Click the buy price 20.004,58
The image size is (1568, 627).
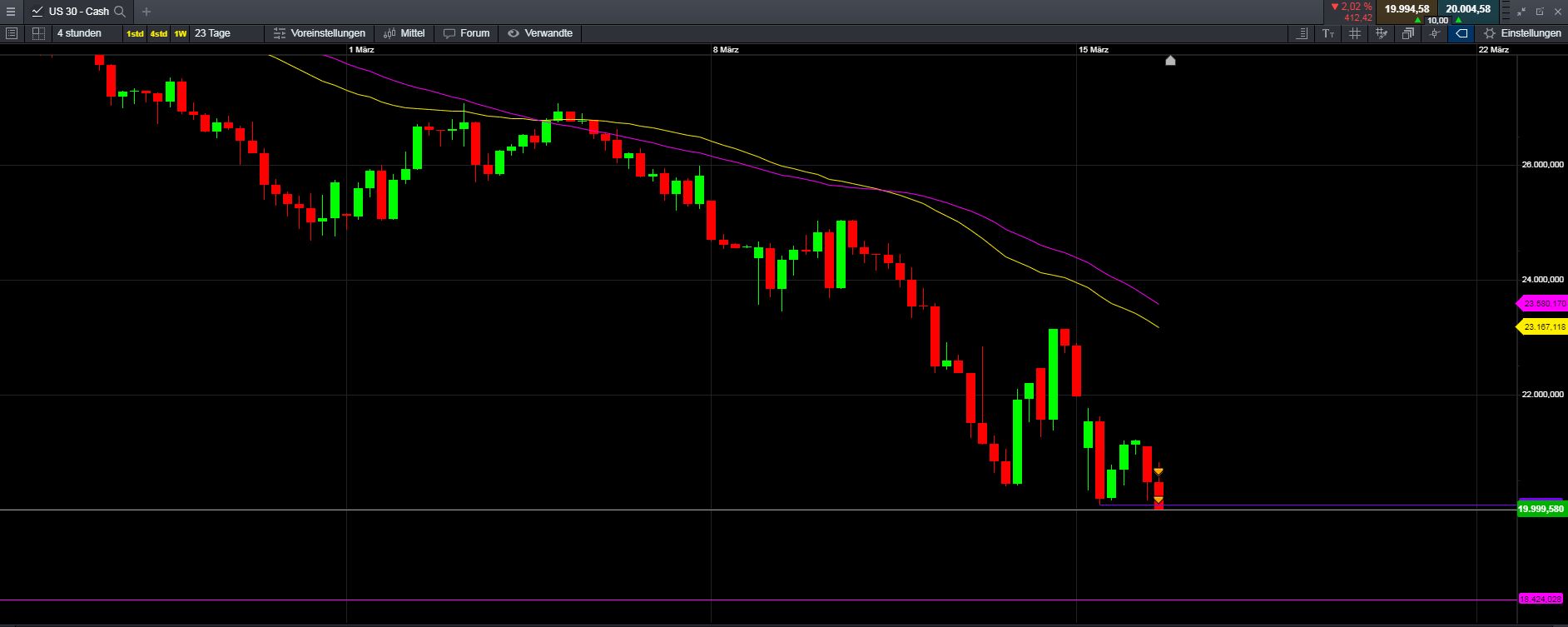(1468, 9)
